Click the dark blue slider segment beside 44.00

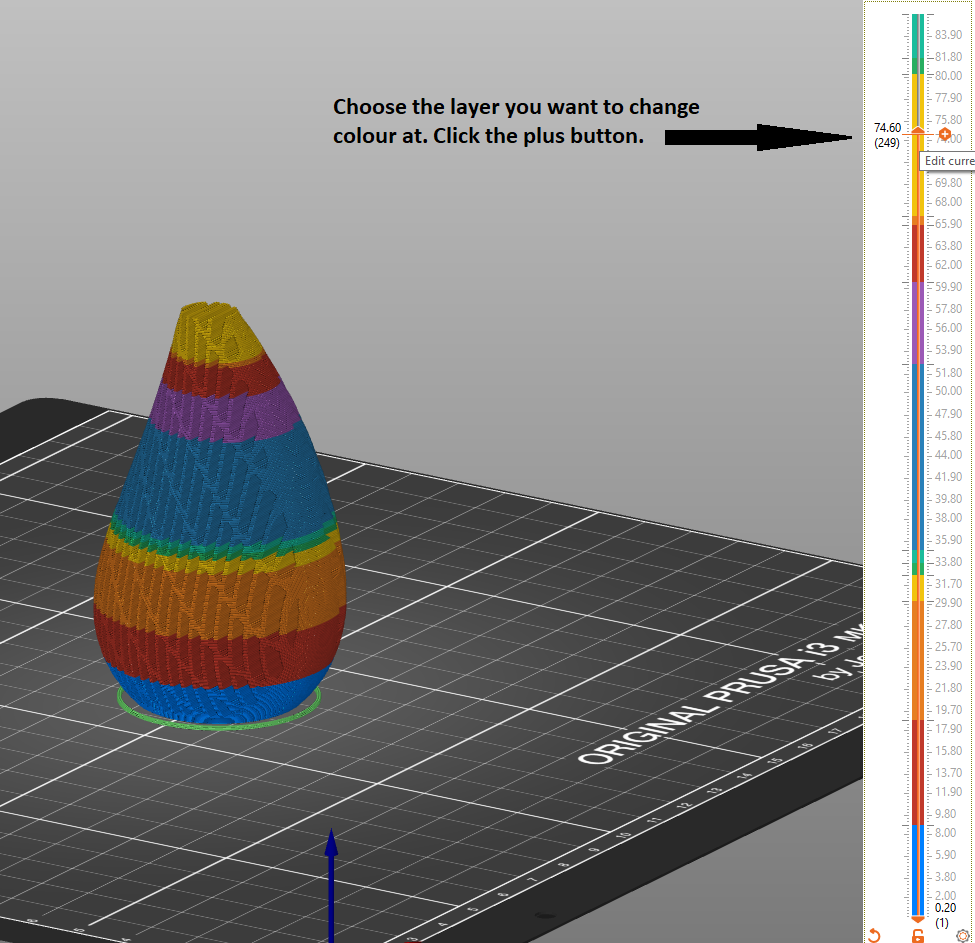[x=918, y=457]
